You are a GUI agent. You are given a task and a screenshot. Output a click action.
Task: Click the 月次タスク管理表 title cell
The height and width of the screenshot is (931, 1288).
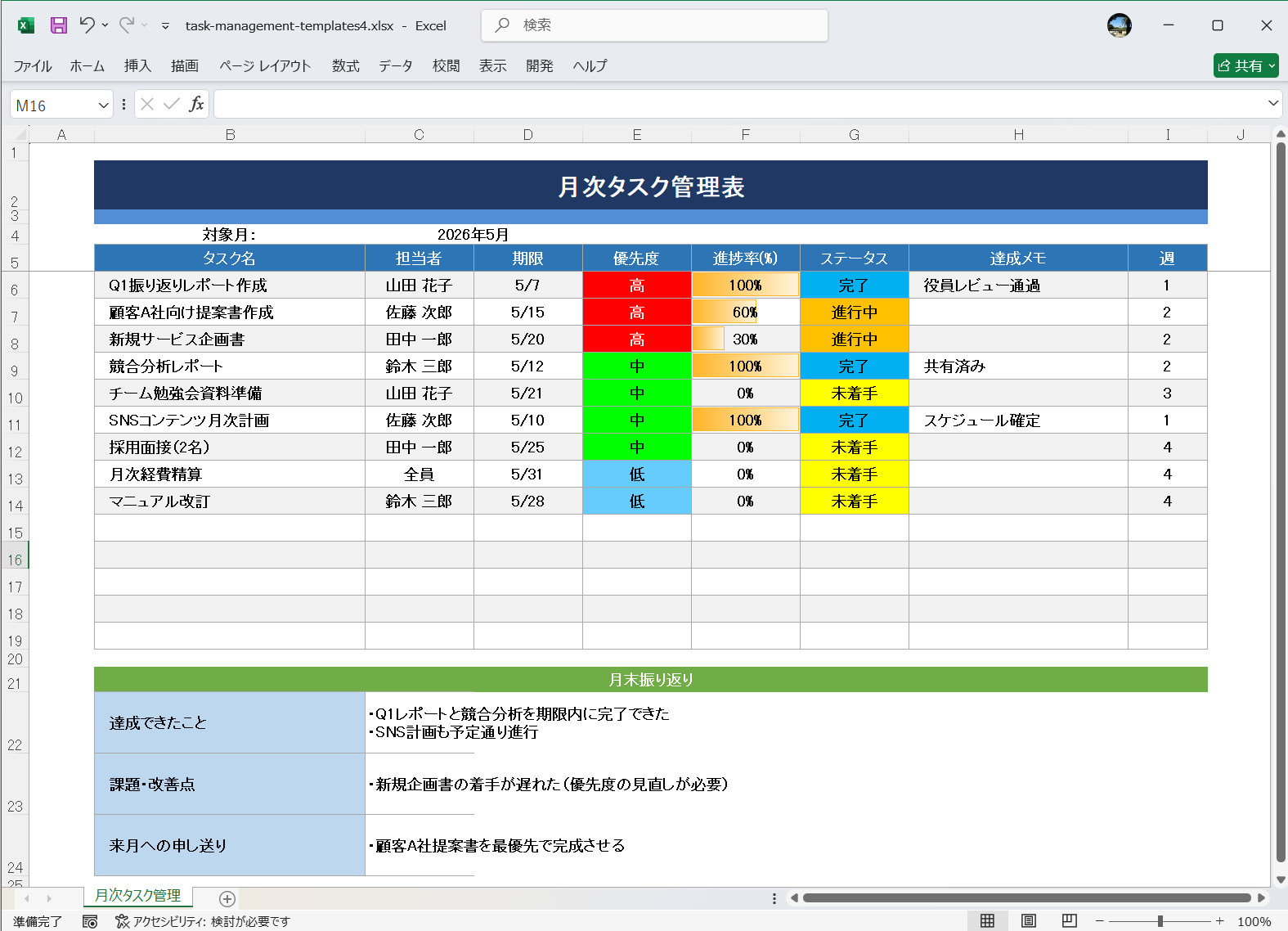651,186
